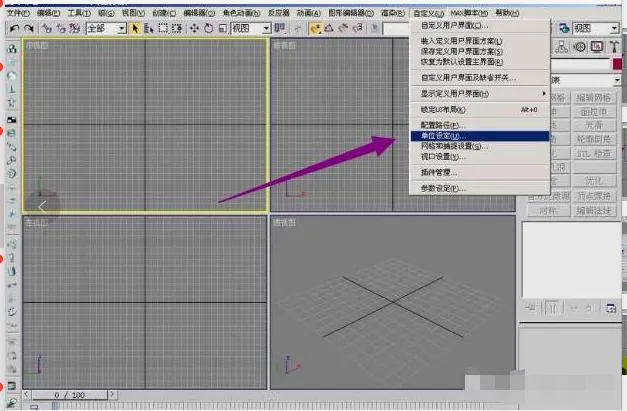Select 自定义用户界面(C)... menu item
Viewport: 627px width, 411px height.
480,26
